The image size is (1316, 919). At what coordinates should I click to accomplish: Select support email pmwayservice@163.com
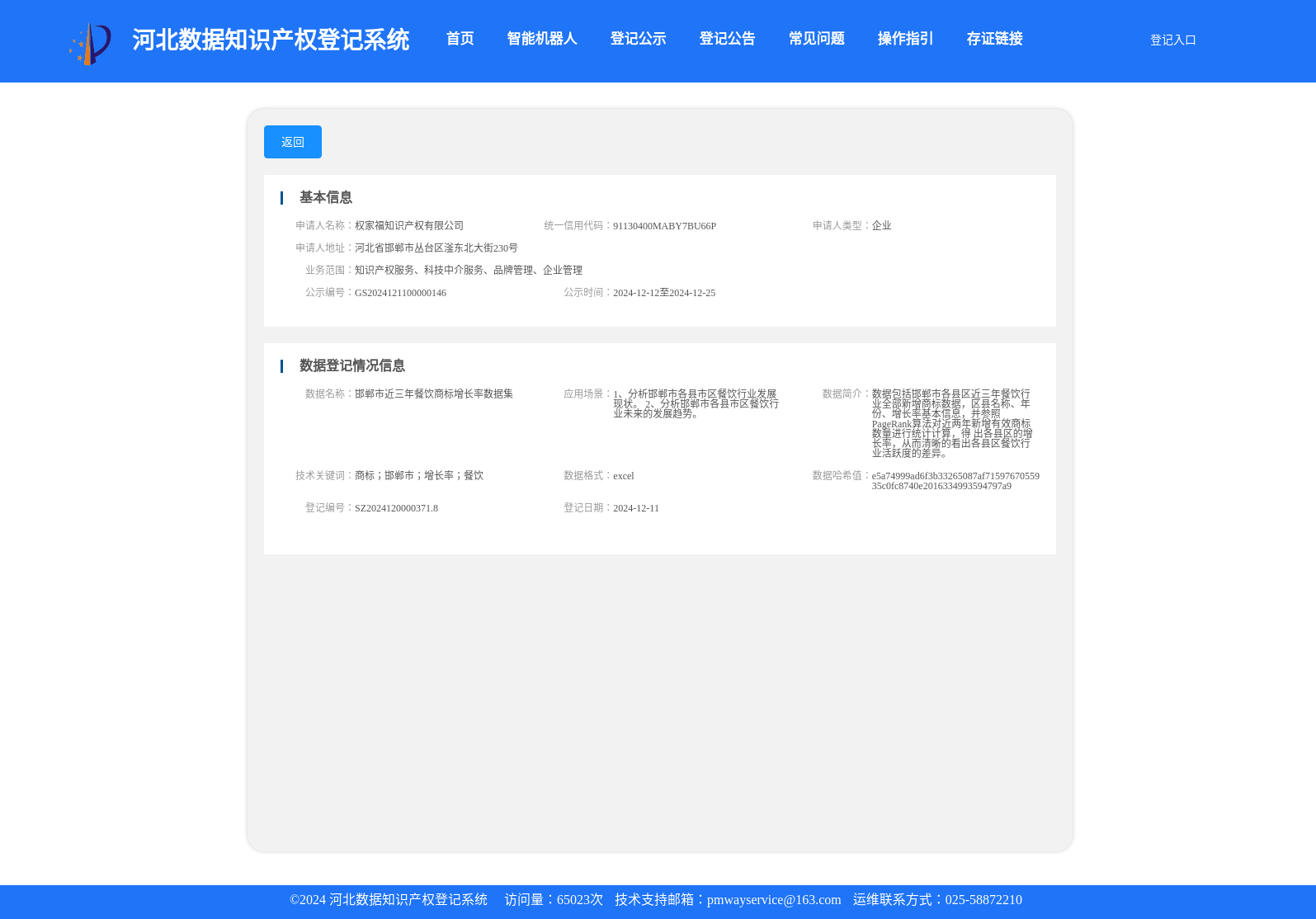click(x=774, y=900)
